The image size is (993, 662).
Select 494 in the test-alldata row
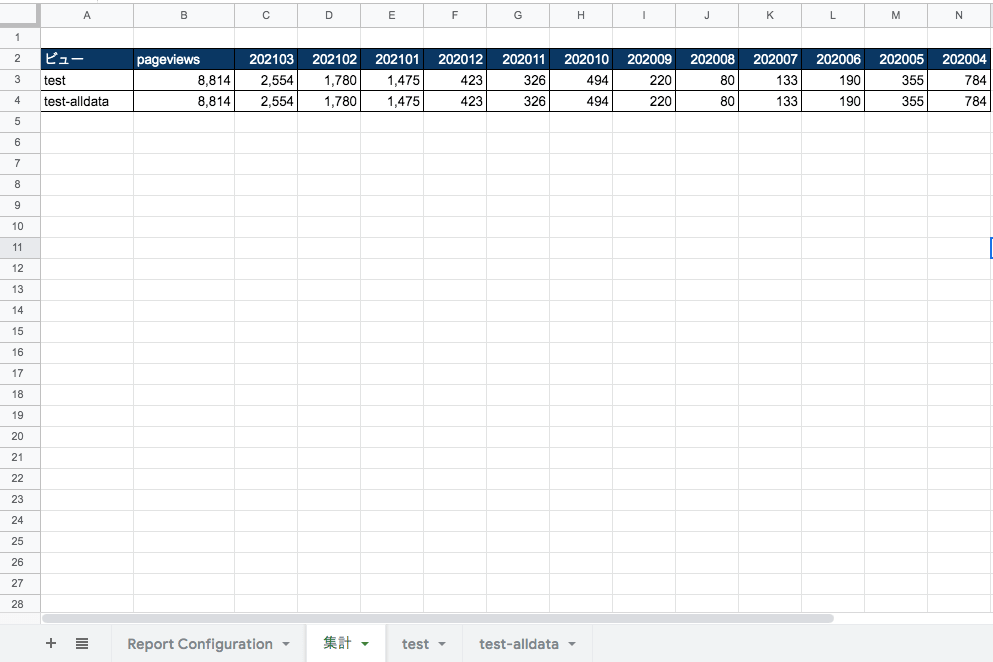[581, 101]
